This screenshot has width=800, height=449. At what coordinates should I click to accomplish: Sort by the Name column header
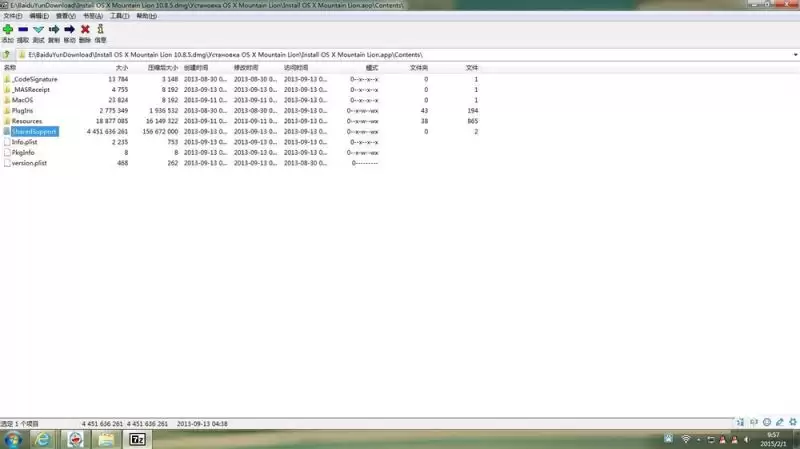click(x=10, y=67)
